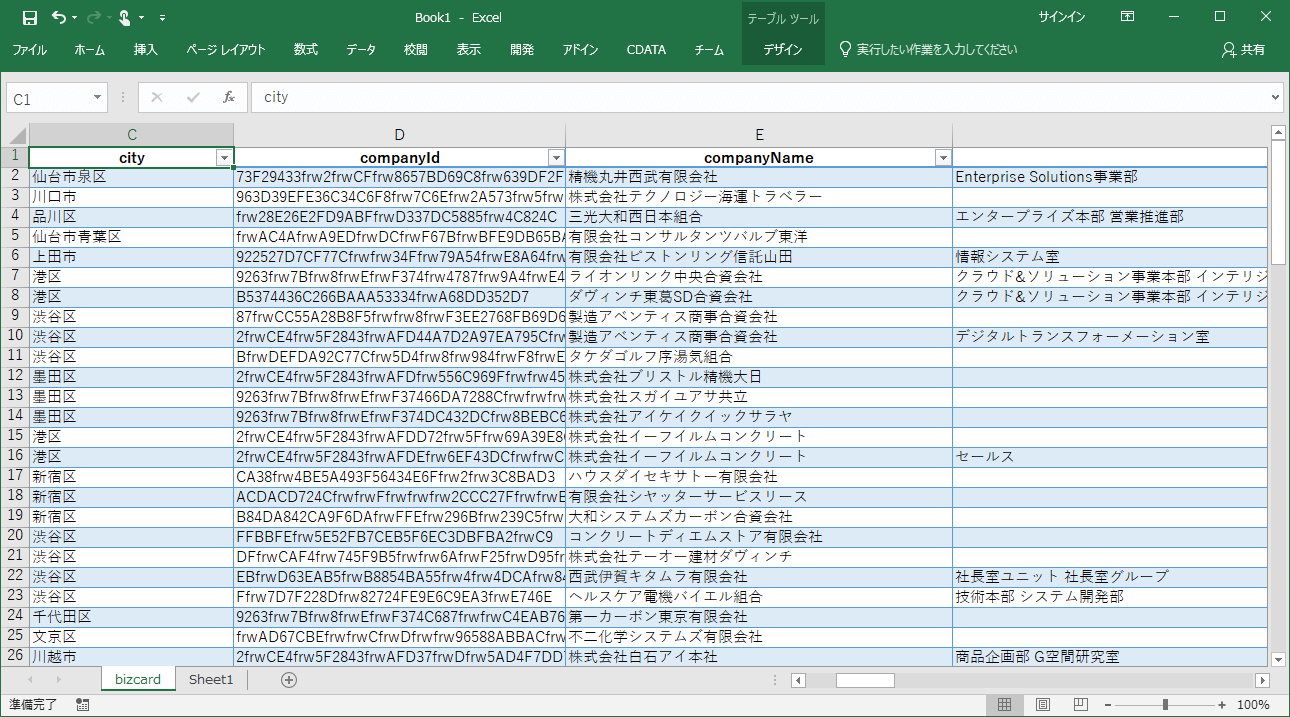
Task: Switch to Page Layout view
Action: click(x=1041, y=705)
